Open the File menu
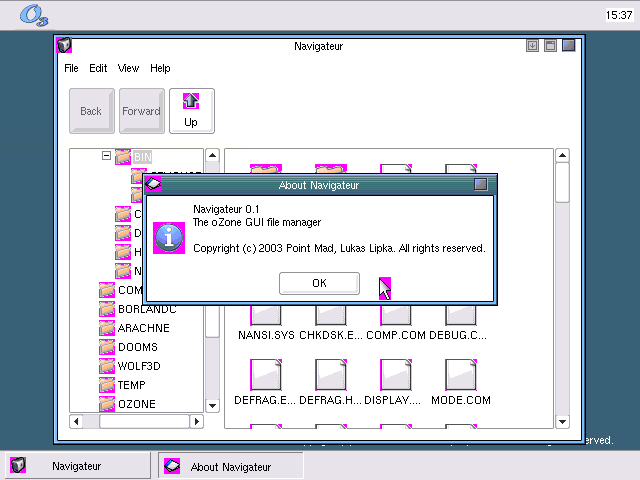This screenshot has height=480, width=640. pyautogui.click(x=71, y=68)
